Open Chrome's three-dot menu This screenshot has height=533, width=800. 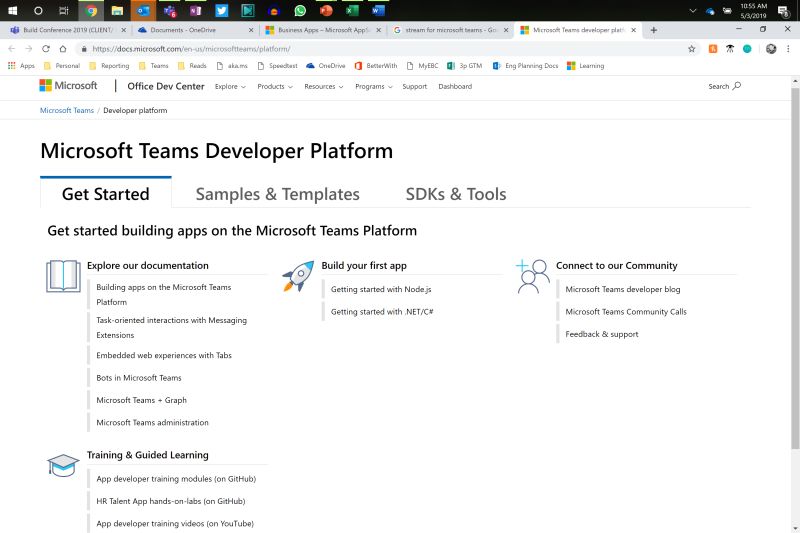788,49
